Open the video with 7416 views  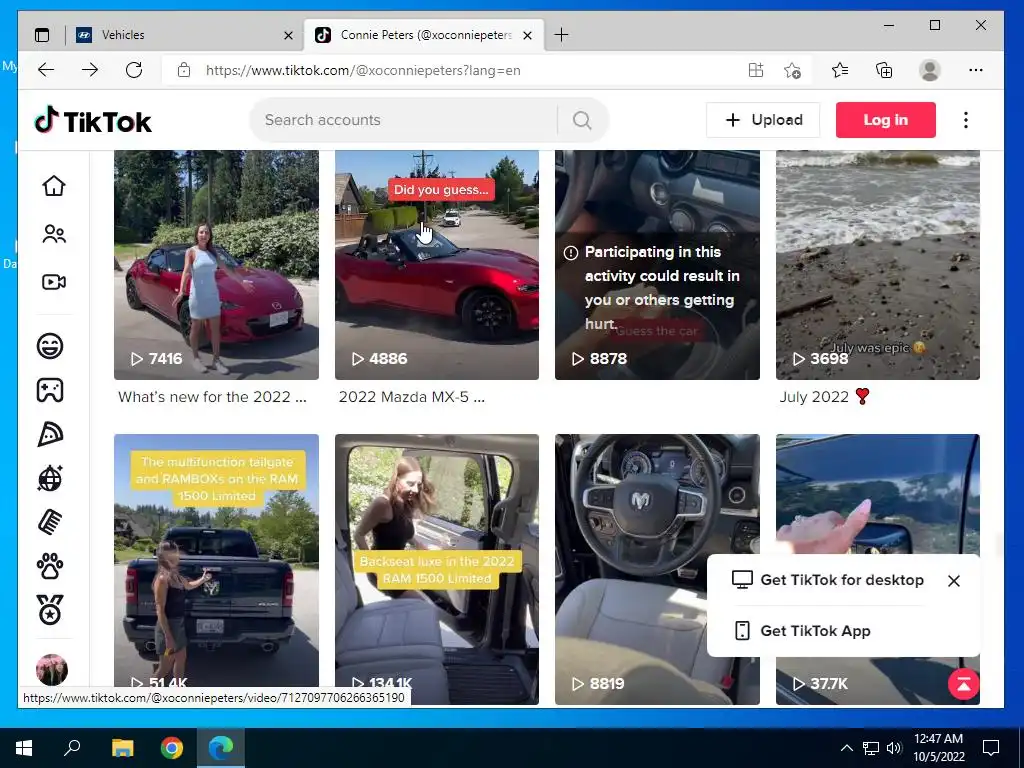[216, 265]
